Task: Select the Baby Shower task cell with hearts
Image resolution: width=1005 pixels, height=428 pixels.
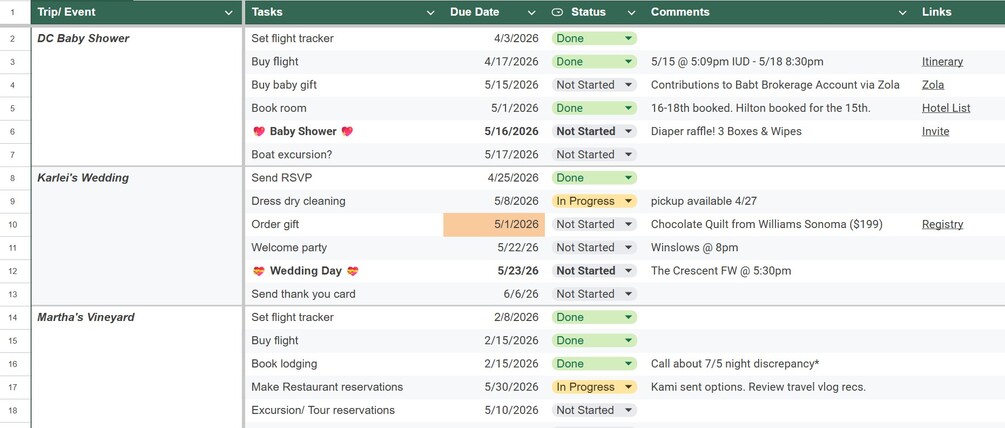Action: (x=344, y=131)
